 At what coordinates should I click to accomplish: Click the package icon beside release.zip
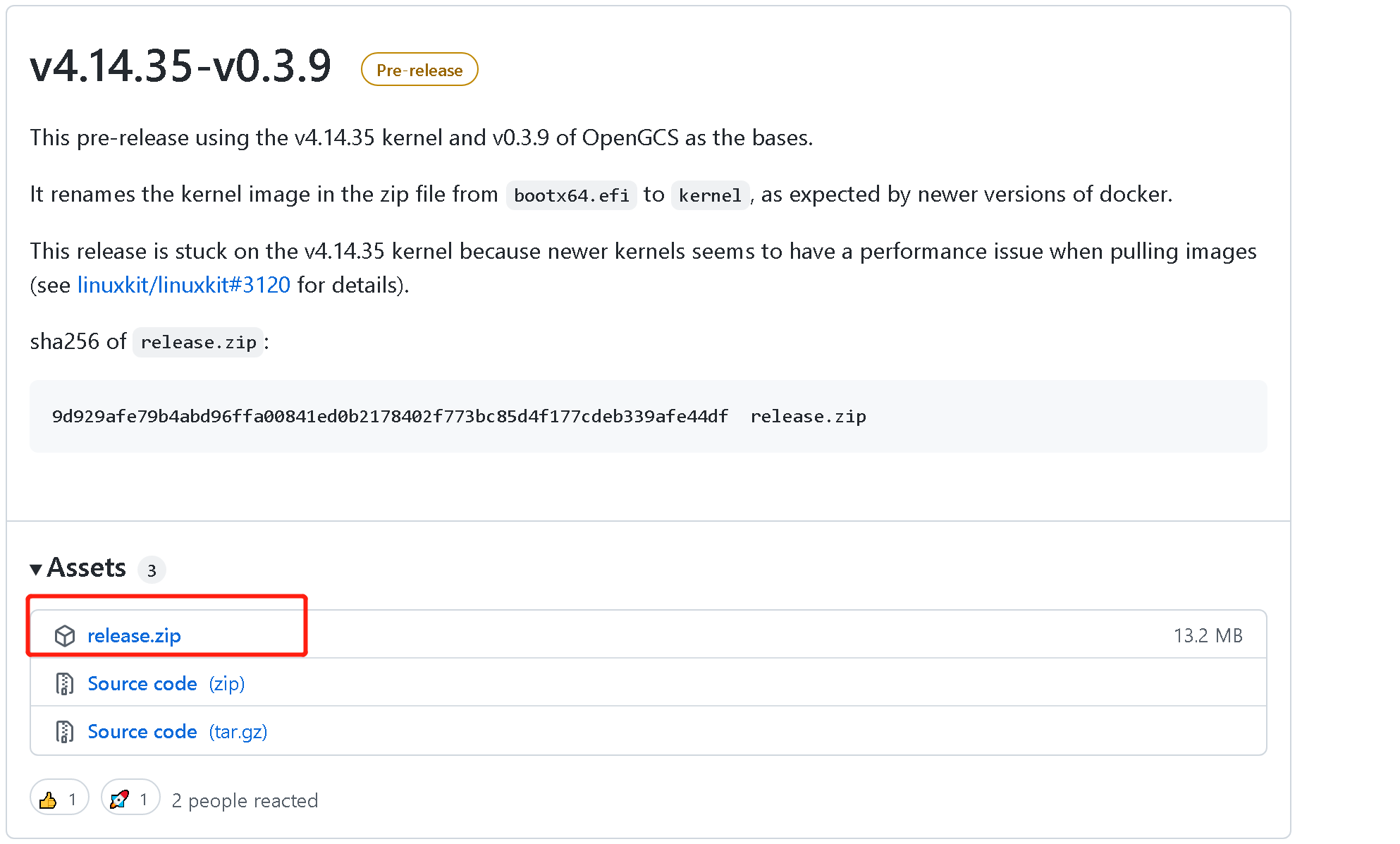pos(66,635)
